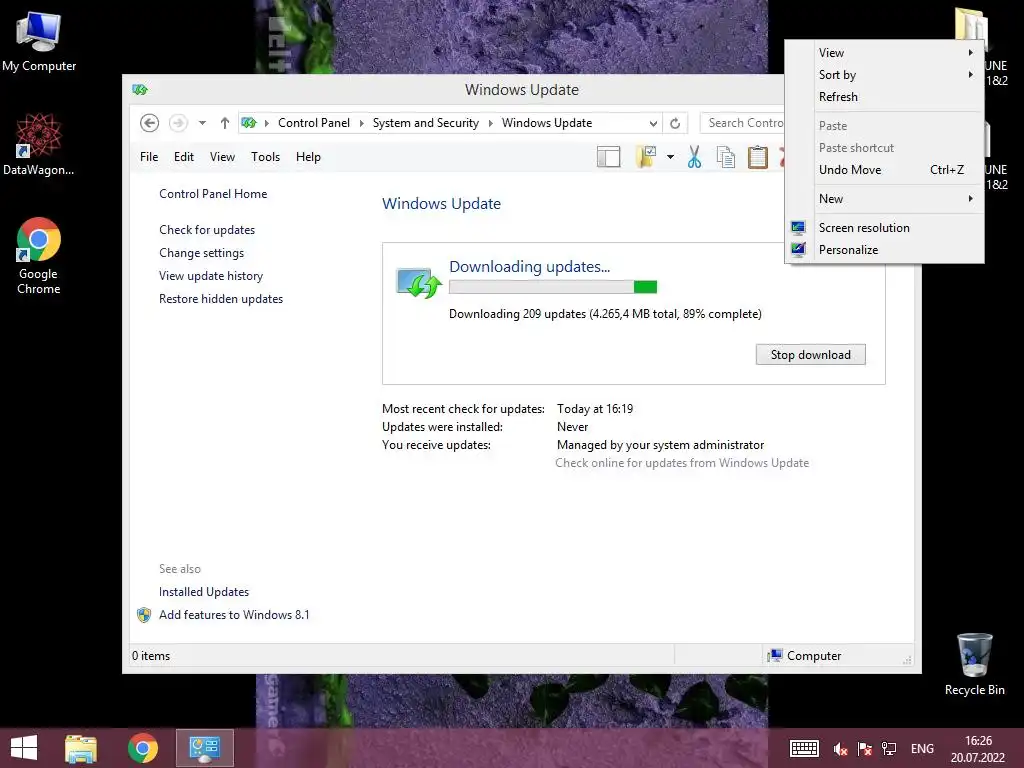Click the Windows Update icon in address bar
Screen dimensions: 1024x768
249,123
